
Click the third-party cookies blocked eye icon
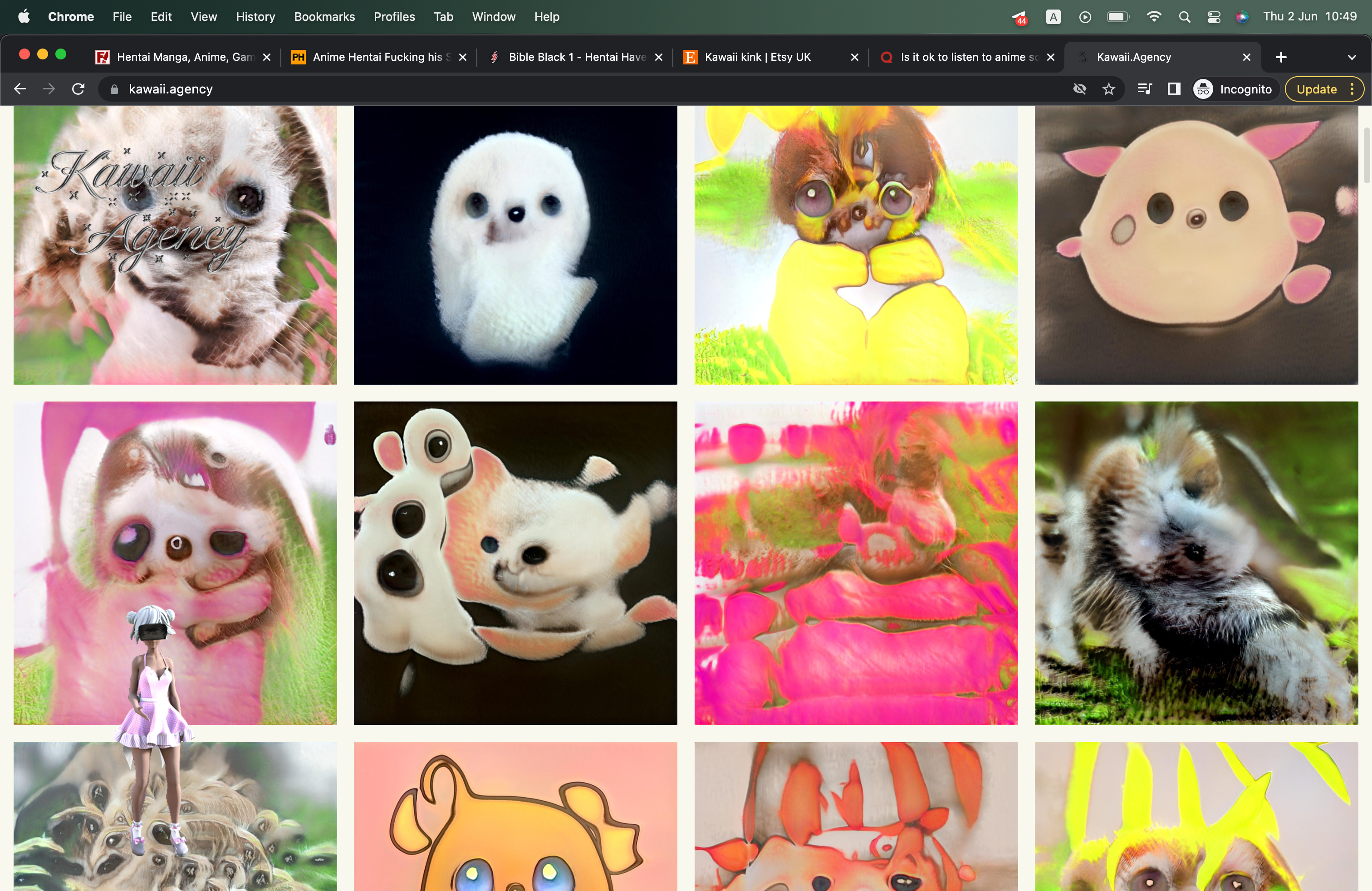[x=1080, y=89]
